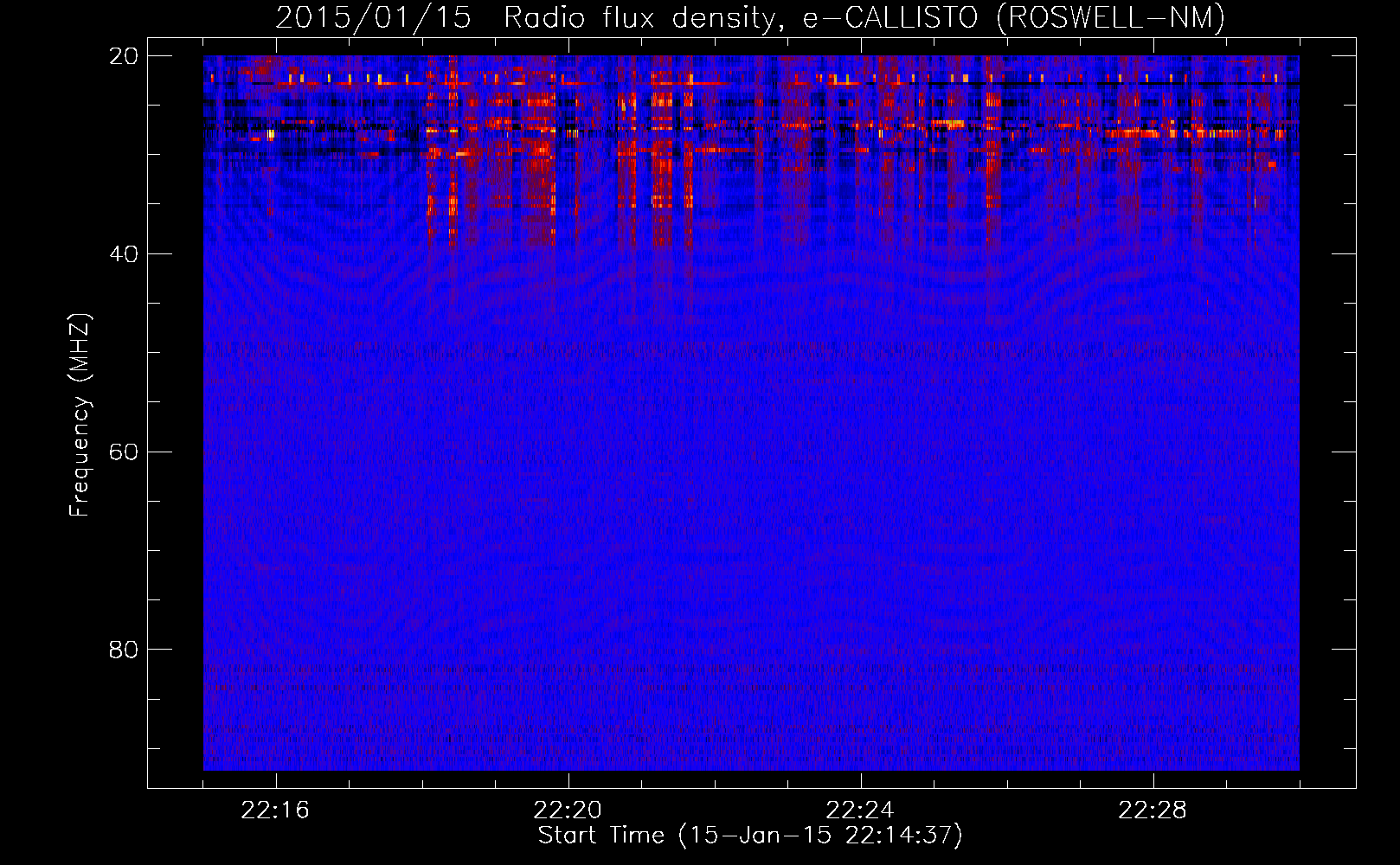Click the 20 MHz frequency tick label
Viewport: 1400px width, 865px height.
coord(124,56)
